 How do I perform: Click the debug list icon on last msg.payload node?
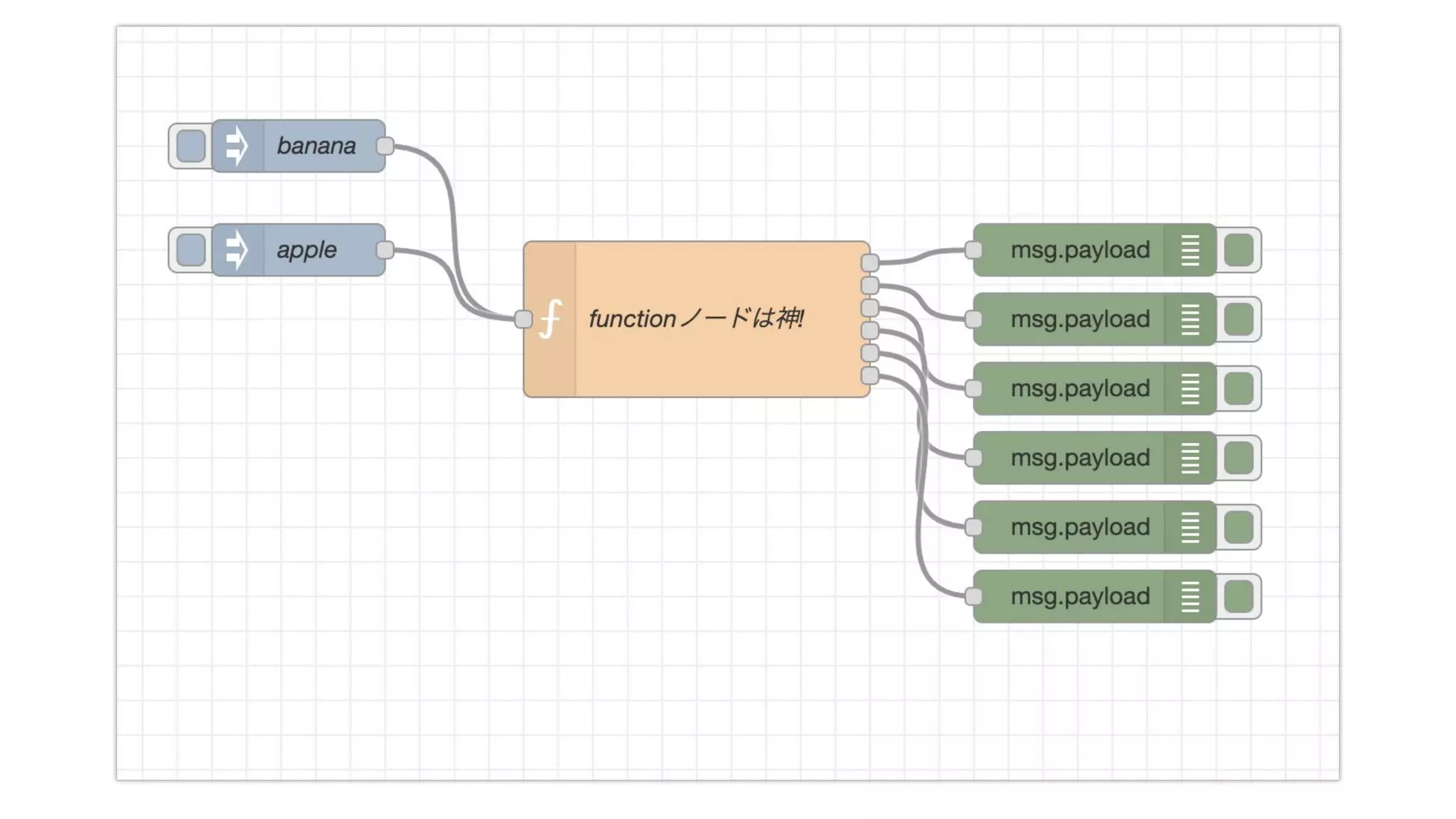[x=1190, y=596]
